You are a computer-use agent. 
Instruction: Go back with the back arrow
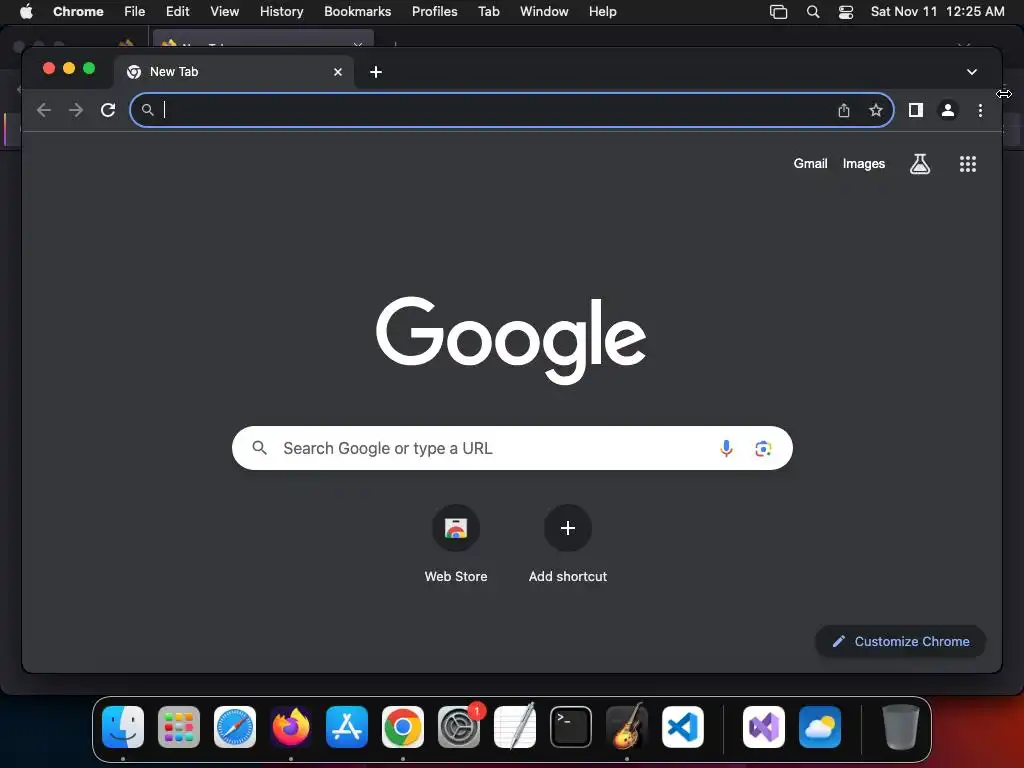pyautogui.click(x=44, y=110)
